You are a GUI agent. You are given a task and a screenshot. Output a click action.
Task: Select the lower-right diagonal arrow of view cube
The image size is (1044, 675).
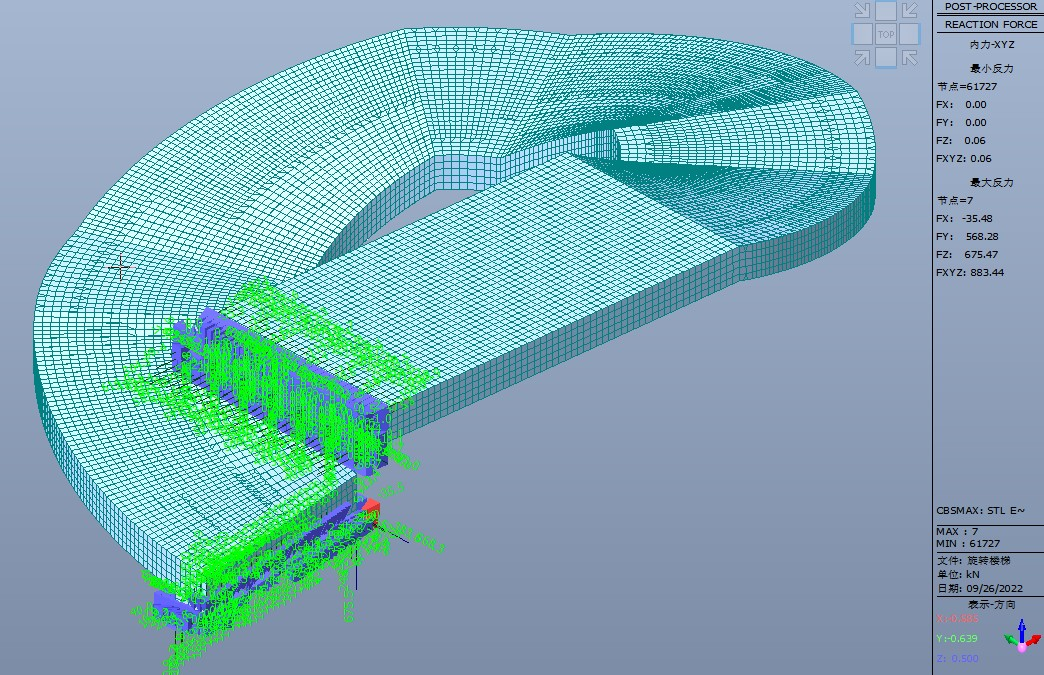[x=910, y=58]
